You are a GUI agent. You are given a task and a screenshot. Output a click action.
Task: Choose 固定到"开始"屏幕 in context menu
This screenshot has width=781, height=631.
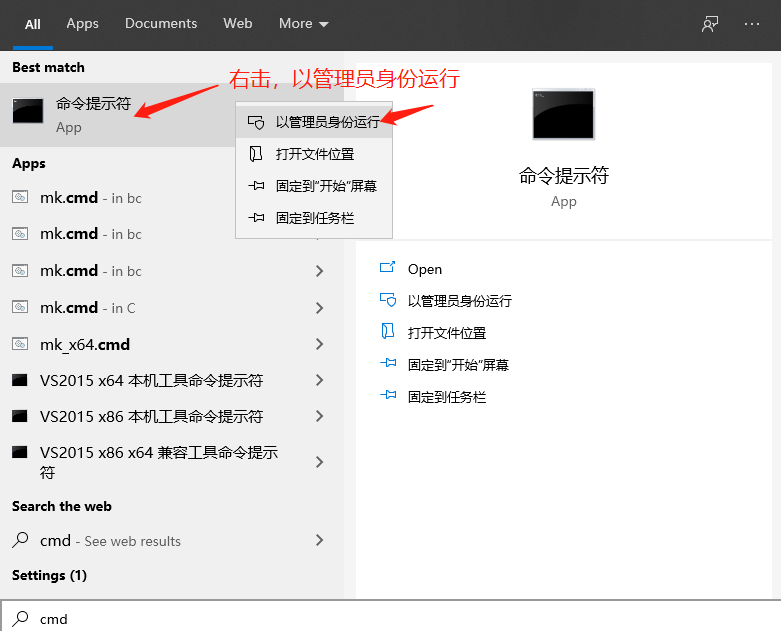pos(314,186)
